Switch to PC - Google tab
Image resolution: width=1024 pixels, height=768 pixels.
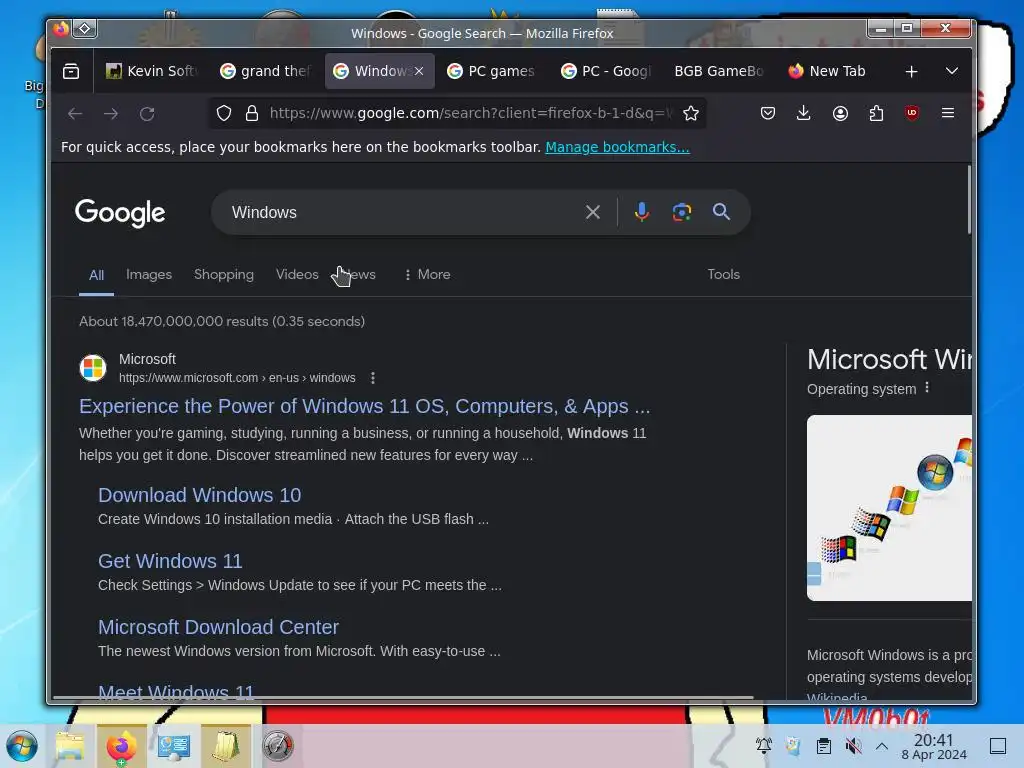click(607, 71)
